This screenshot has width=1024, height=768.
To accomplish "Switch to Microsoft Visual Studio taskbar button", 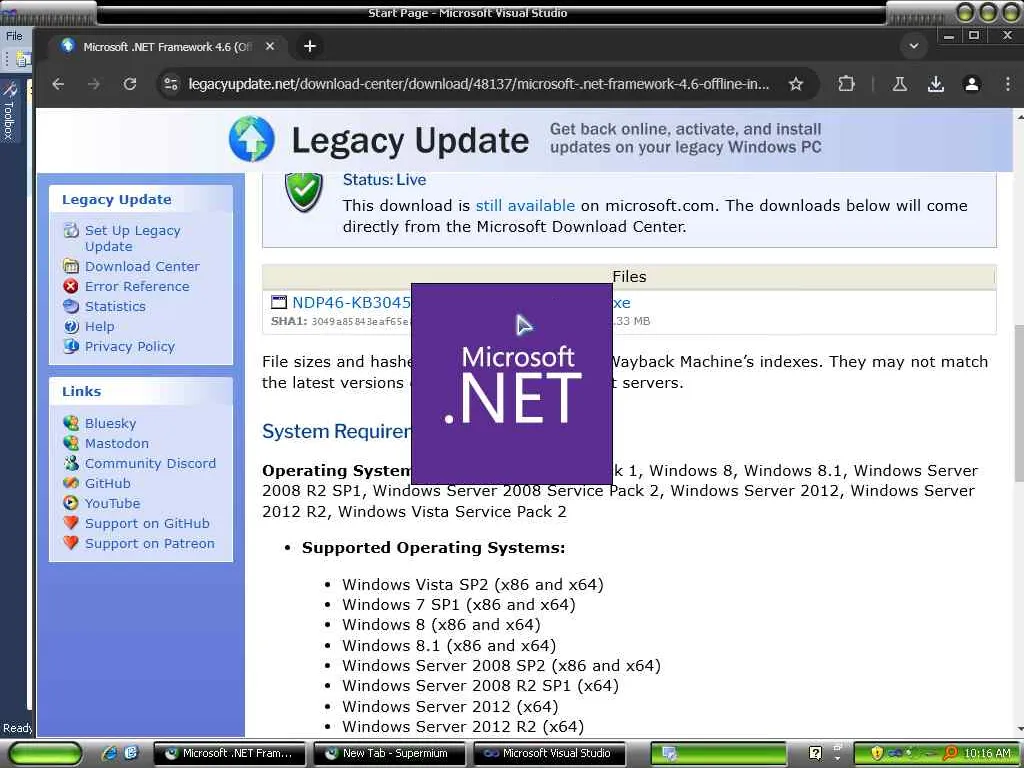I will pyautogui.click(x=549, y=754).
